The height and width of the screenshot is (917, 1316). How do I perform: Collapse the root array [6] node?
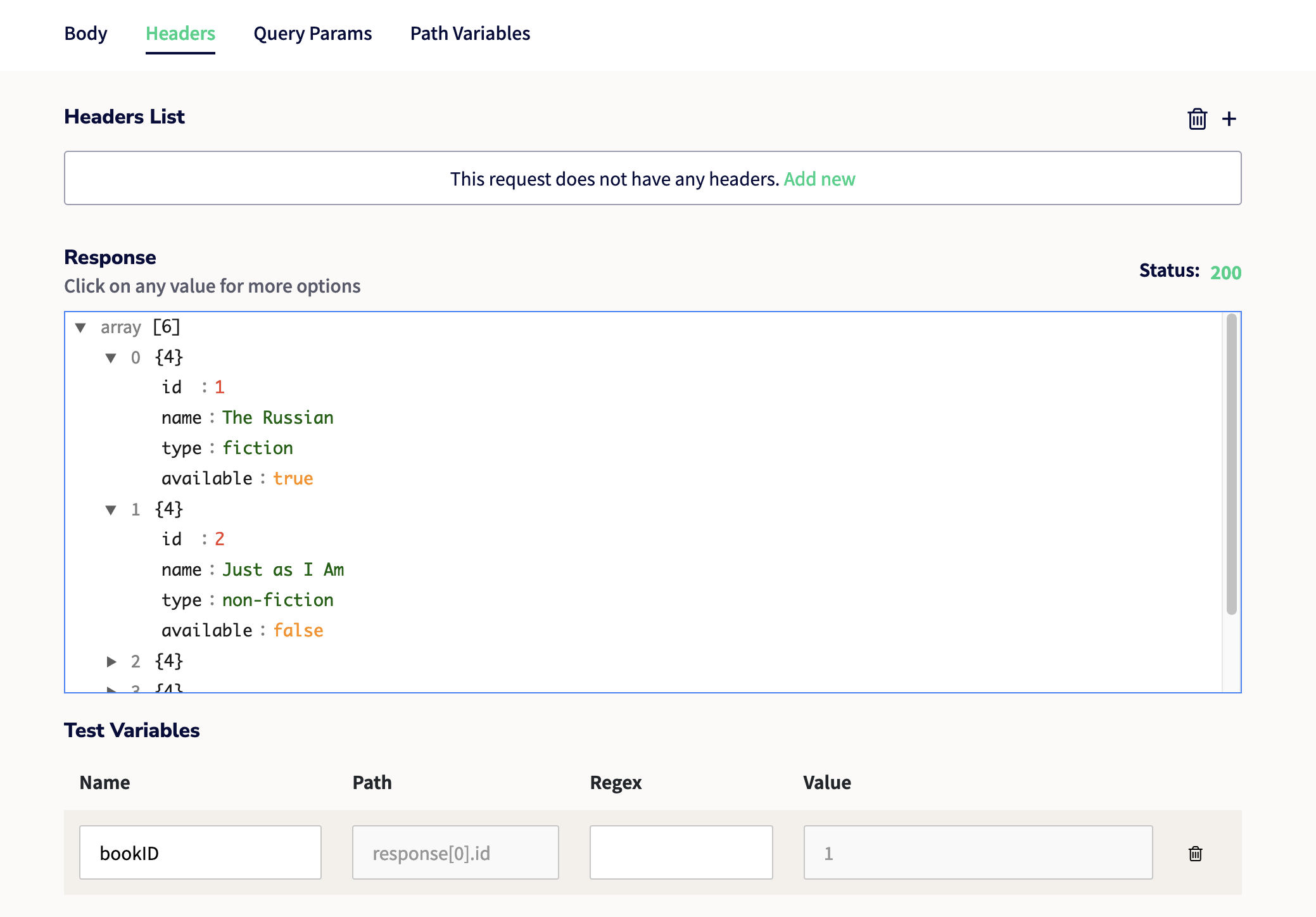(80, 327)
